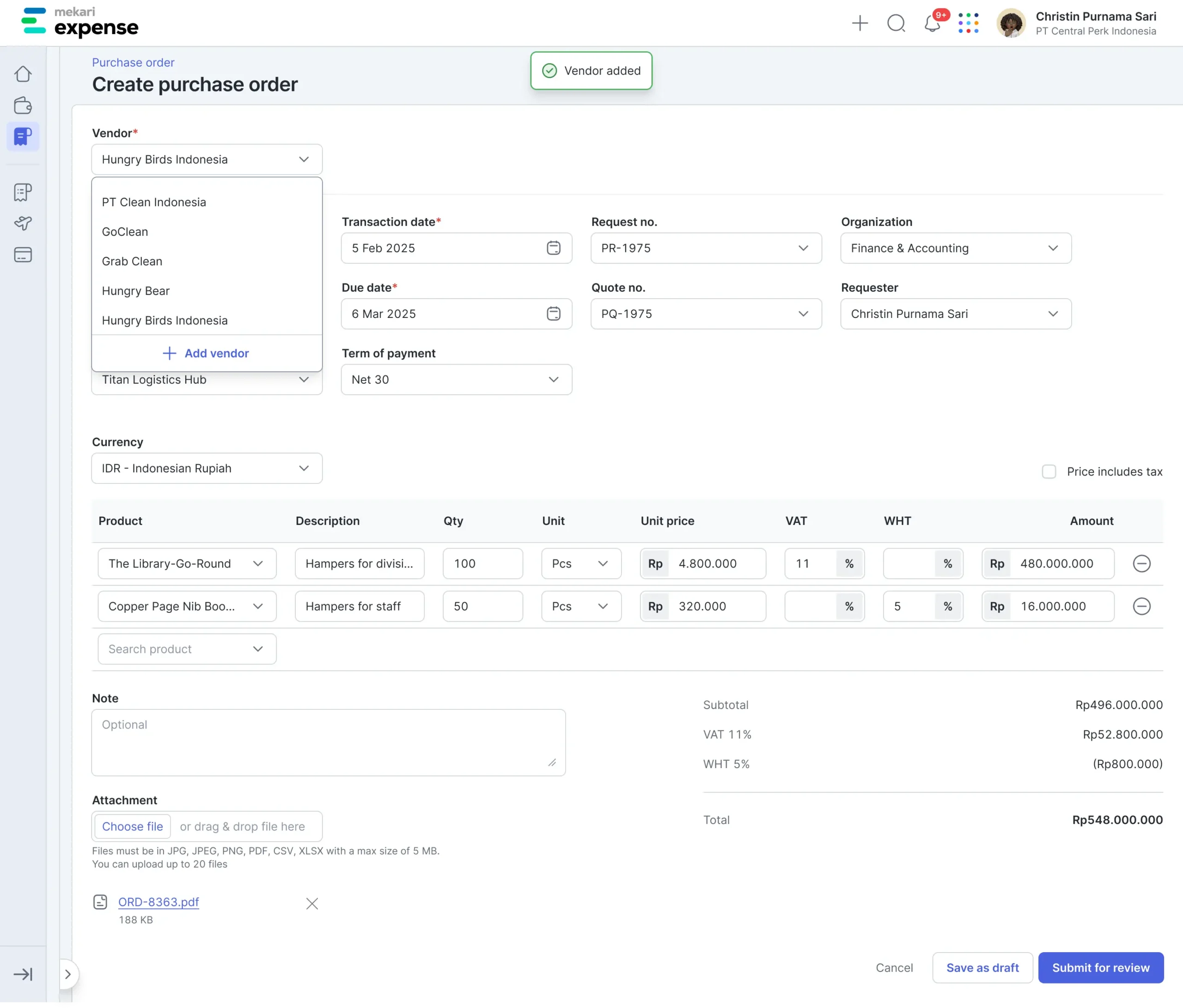Open the Quote no. PQ-1975 dropdown
Viewport: 1183px width, 1008px height.
(x=706, y=313)
